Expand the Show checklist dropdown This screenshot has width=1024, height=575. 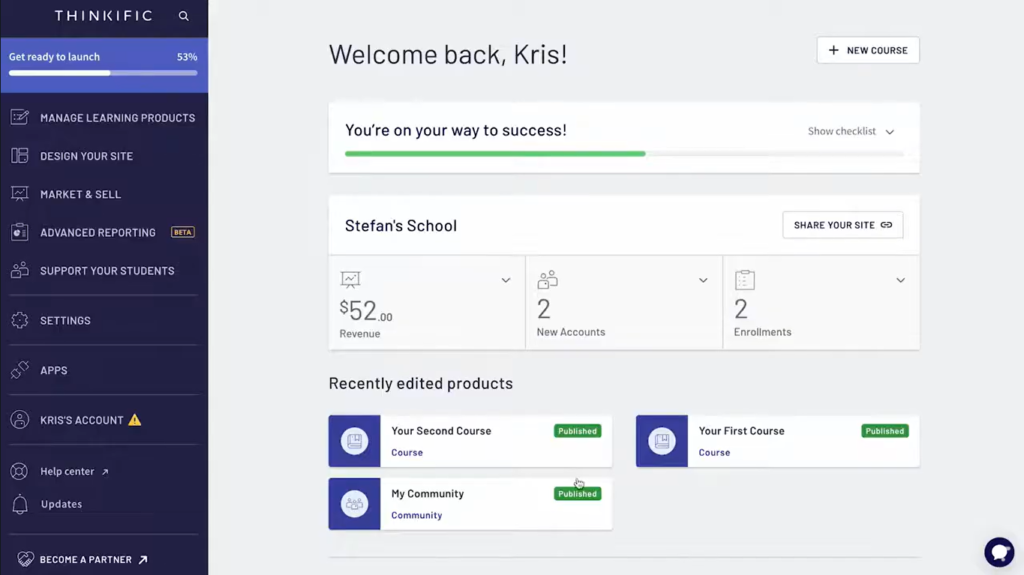pyautogui.click(x=851, y=131)
